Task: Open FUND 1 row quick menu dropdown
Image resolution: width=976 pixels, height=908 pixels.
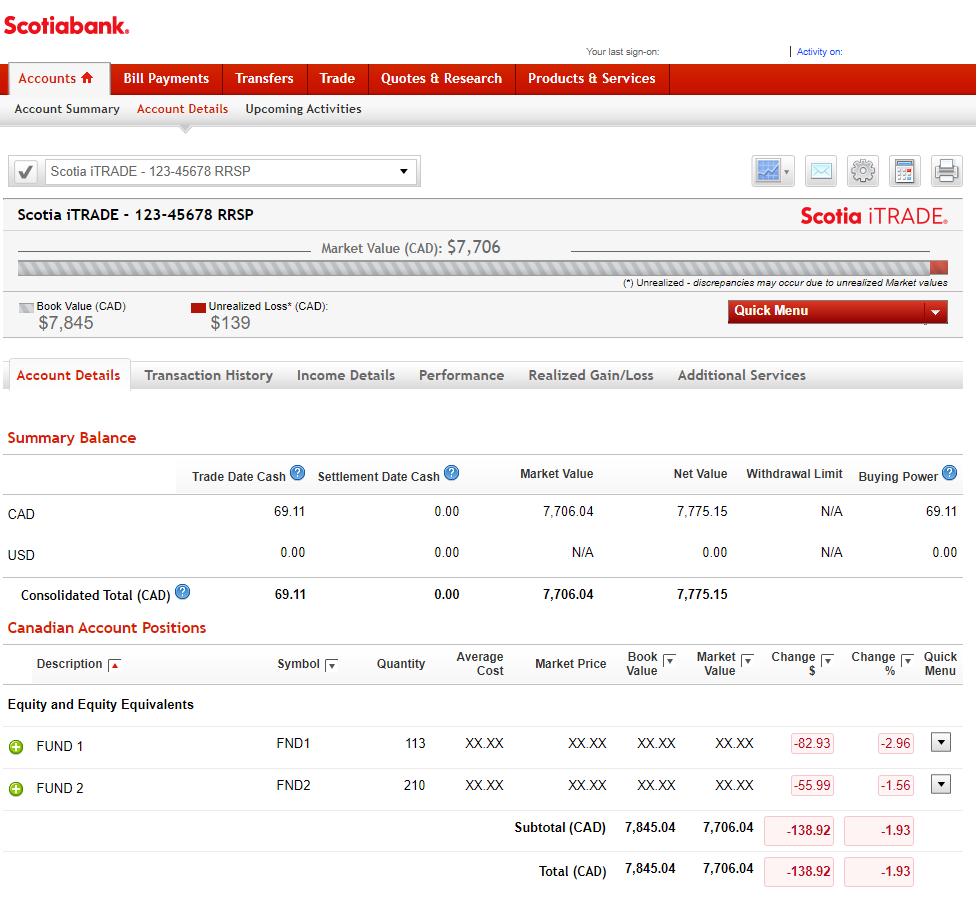Action: click(x=941, y=742)
